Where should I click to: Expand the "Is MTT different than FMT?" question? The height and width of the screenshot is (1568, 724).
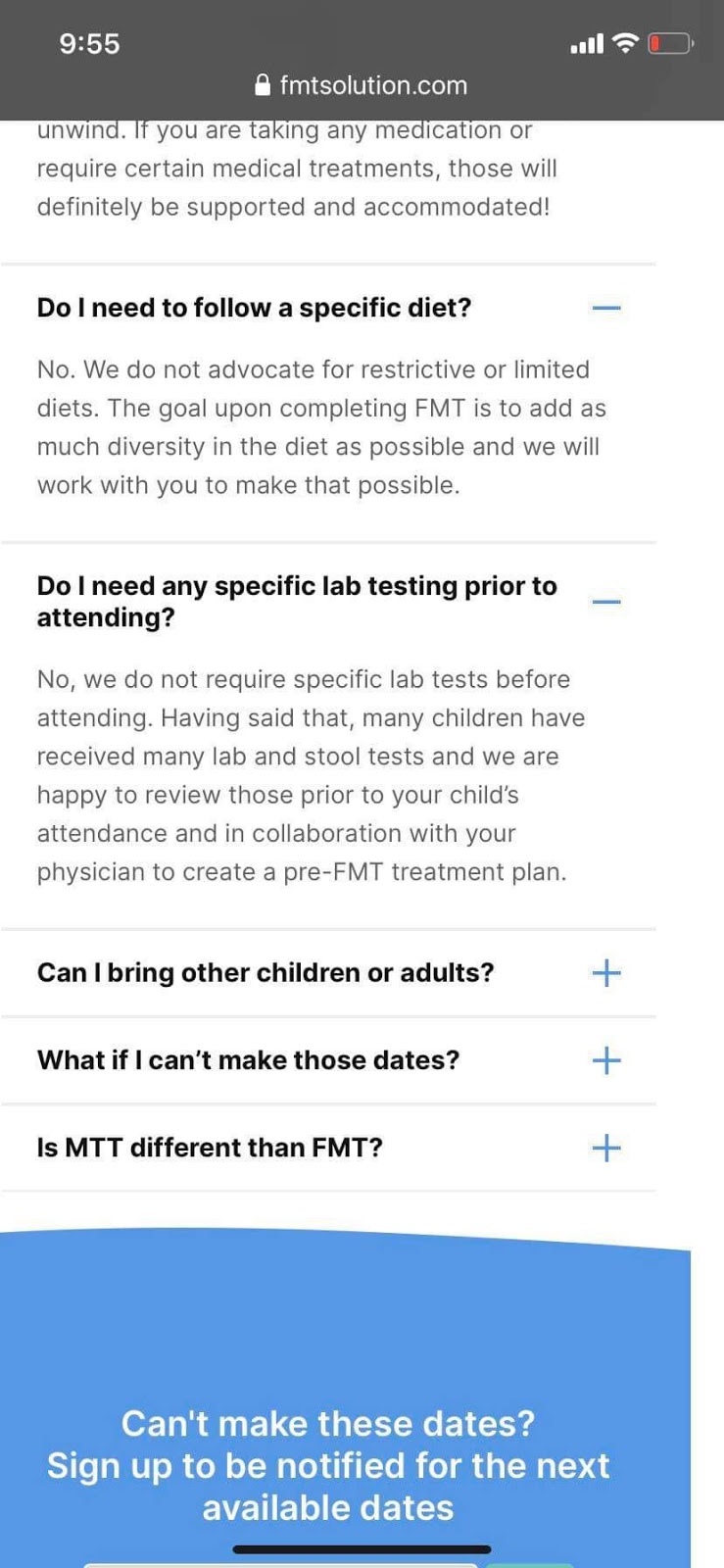click(x=210, y=1148)
